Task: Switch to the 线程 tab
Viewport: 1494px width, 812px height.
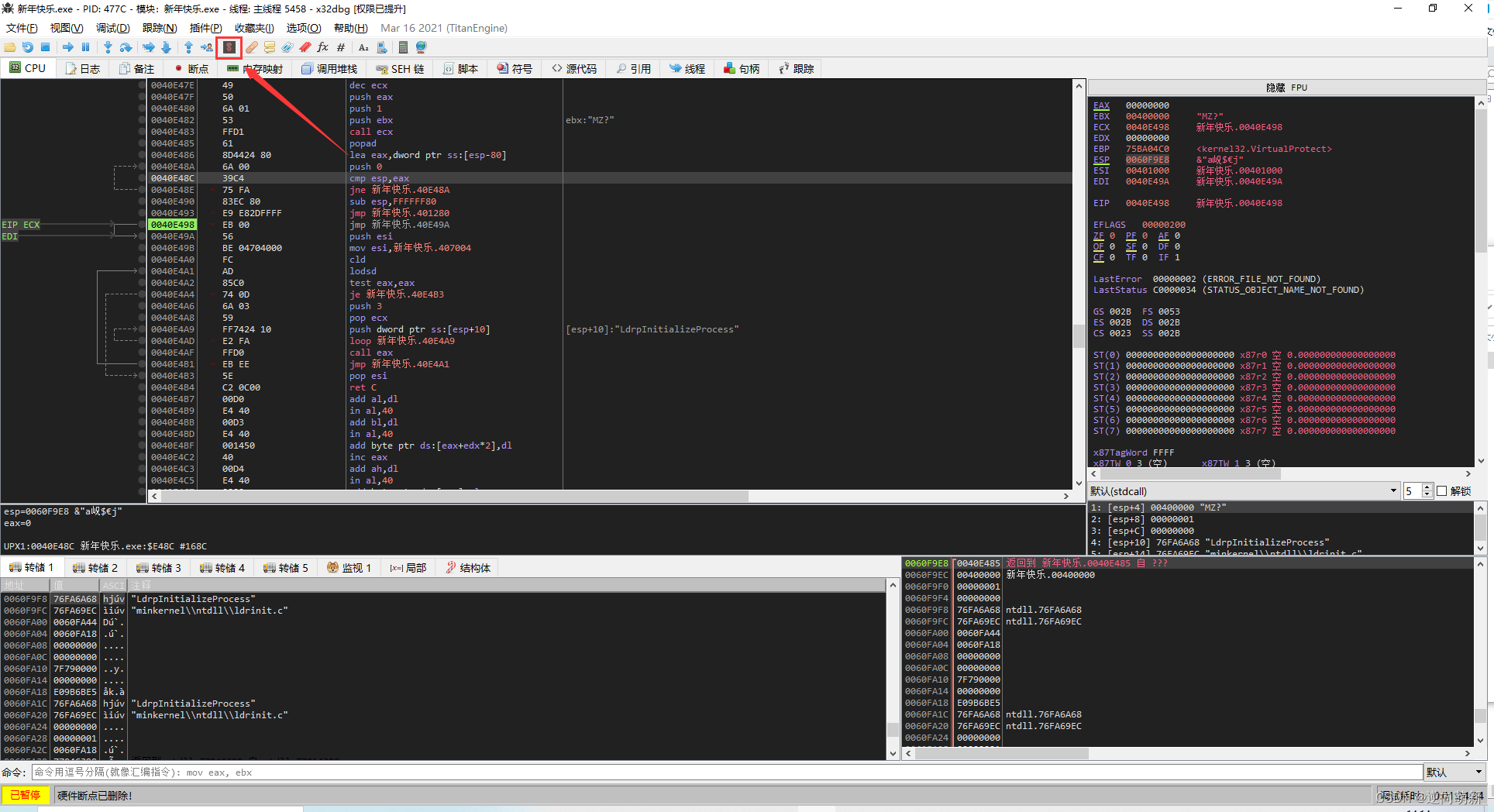Action: [x=687, y=69]
